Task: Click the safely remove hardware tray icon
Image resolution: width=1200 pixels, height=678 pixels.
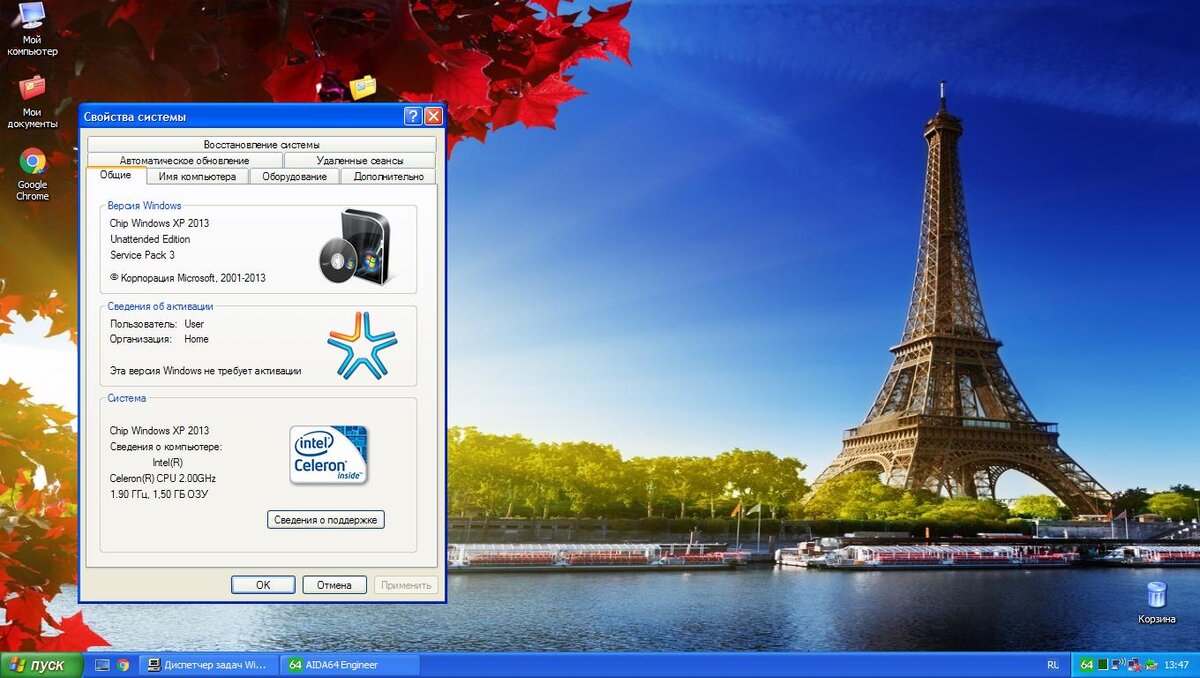Action: point(1151,665)
